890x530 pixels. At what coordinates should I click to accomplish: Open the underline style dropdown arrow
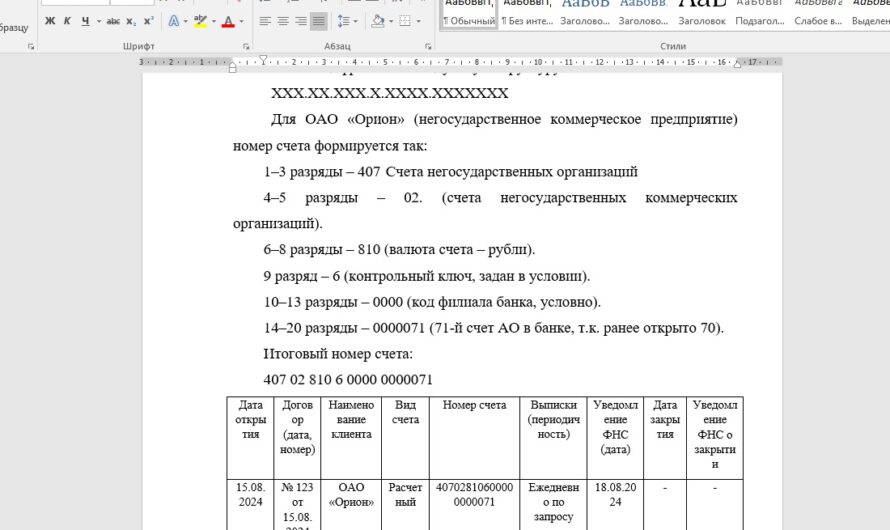point(98,22)
